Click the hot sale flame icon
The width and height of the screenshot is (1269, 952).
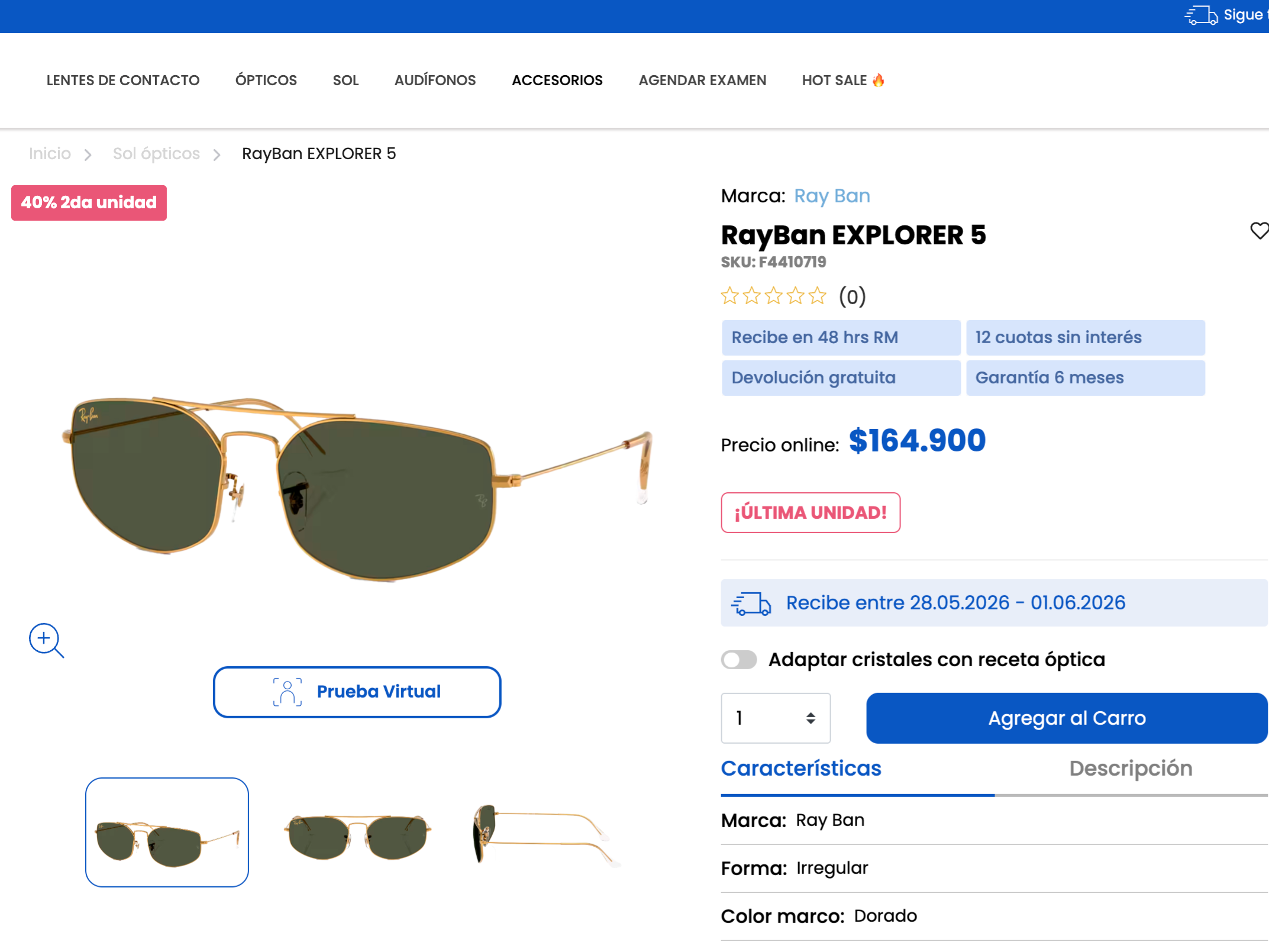point(879,80)
